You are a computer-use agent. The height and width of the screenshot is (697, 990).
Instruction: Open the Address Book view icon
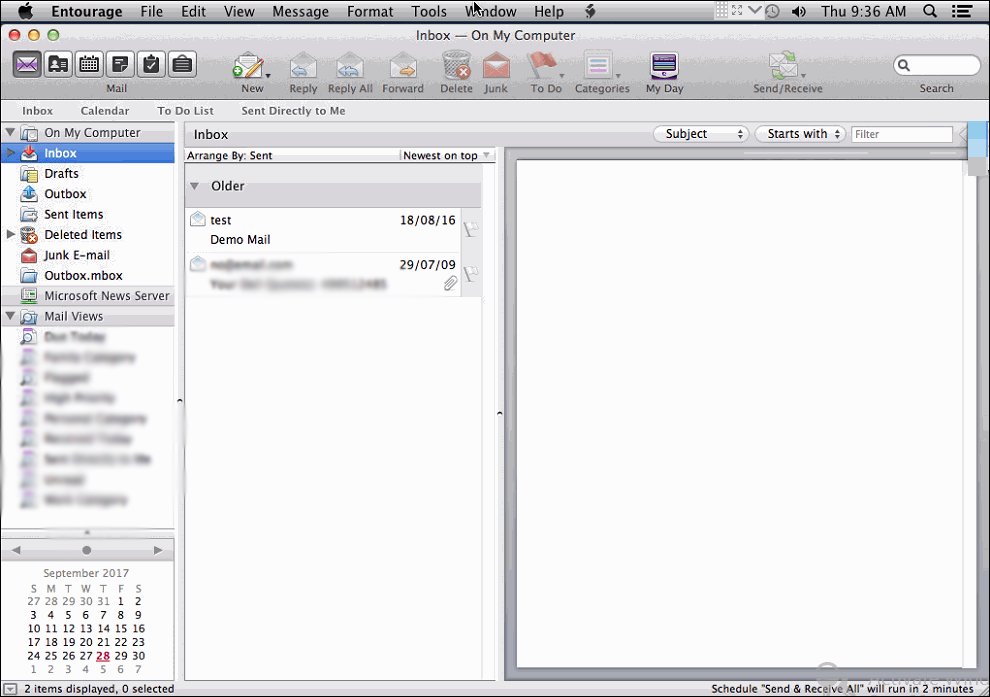coord(58,64)
